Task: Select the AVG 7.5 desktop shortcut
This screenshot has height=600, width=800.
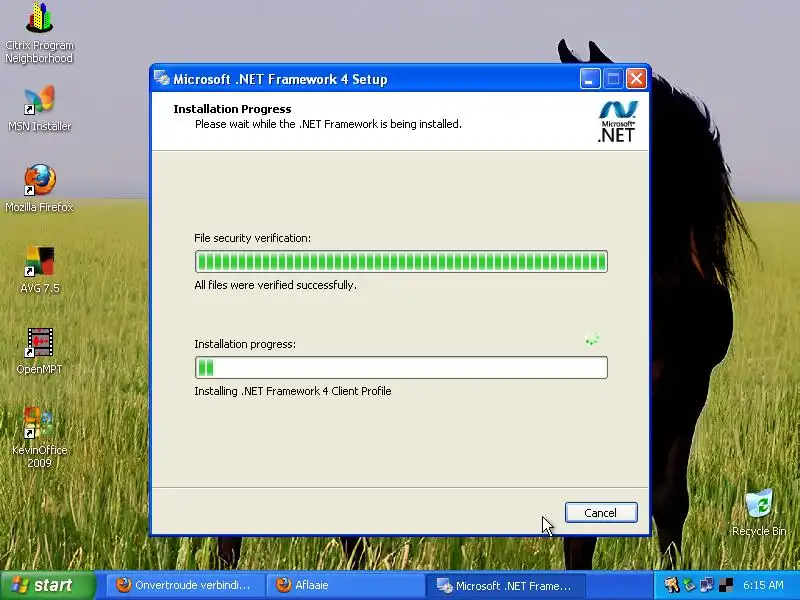Action: (x=39, y=269)
